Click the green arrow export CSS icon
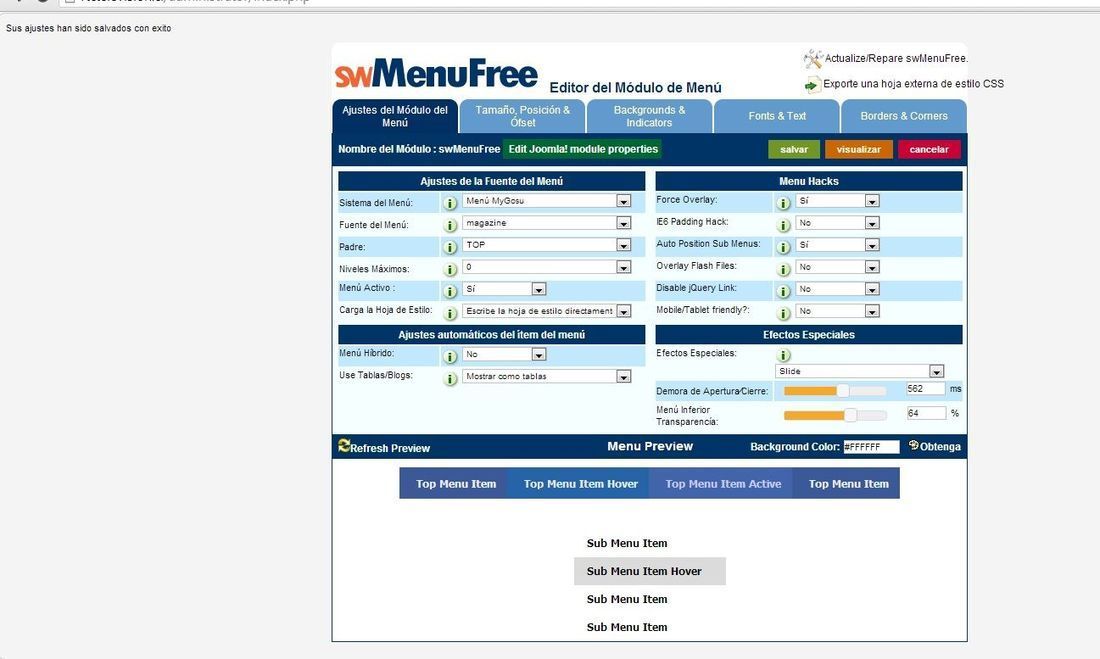This screenshot has width=1100, height=659. [812, 85]
